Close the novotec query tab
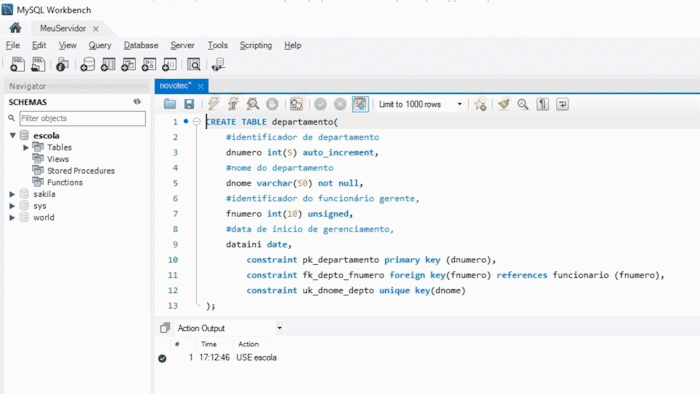 (201, 86)
